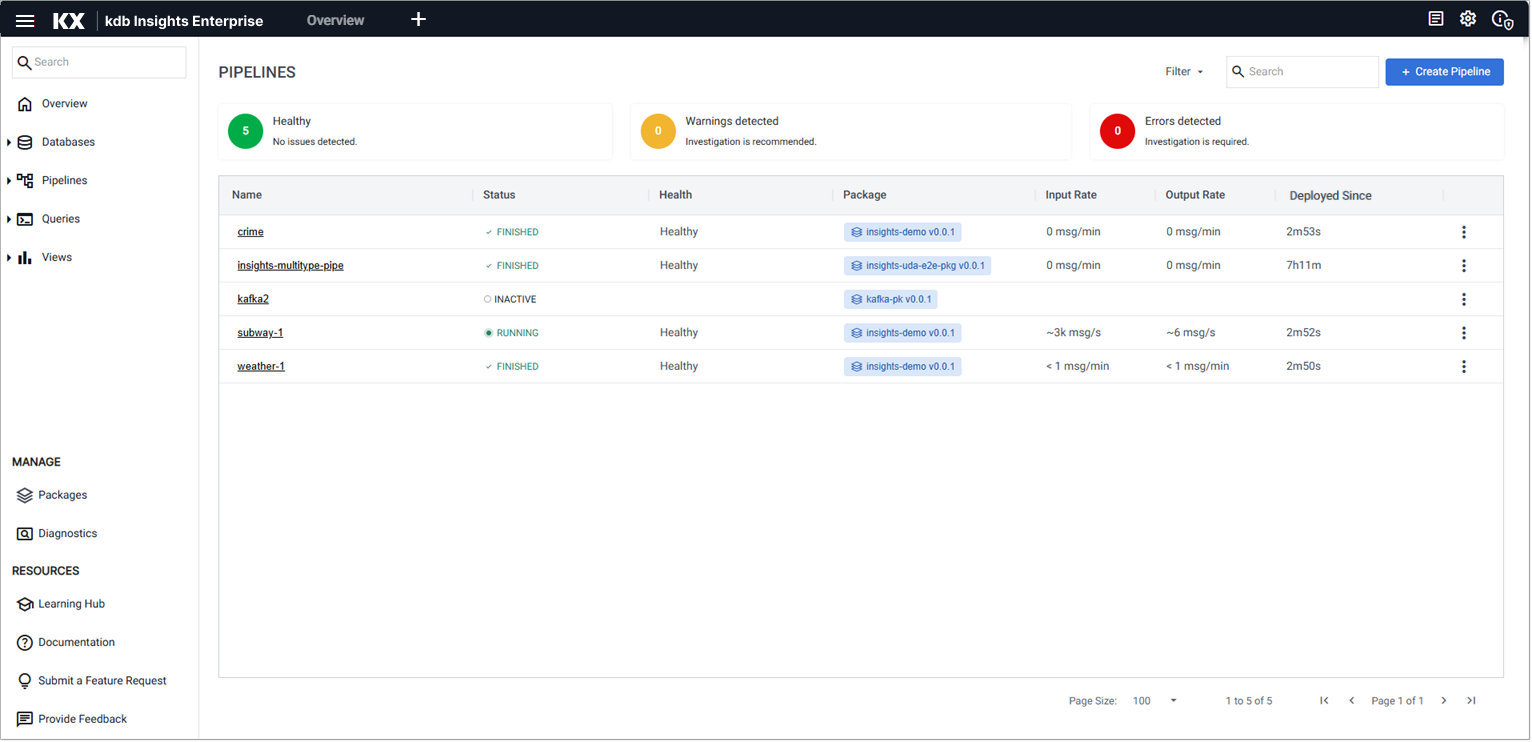Go to the last page of results
The image size is (1532, 742).
pyautogui.click(x=1471, y=701)
